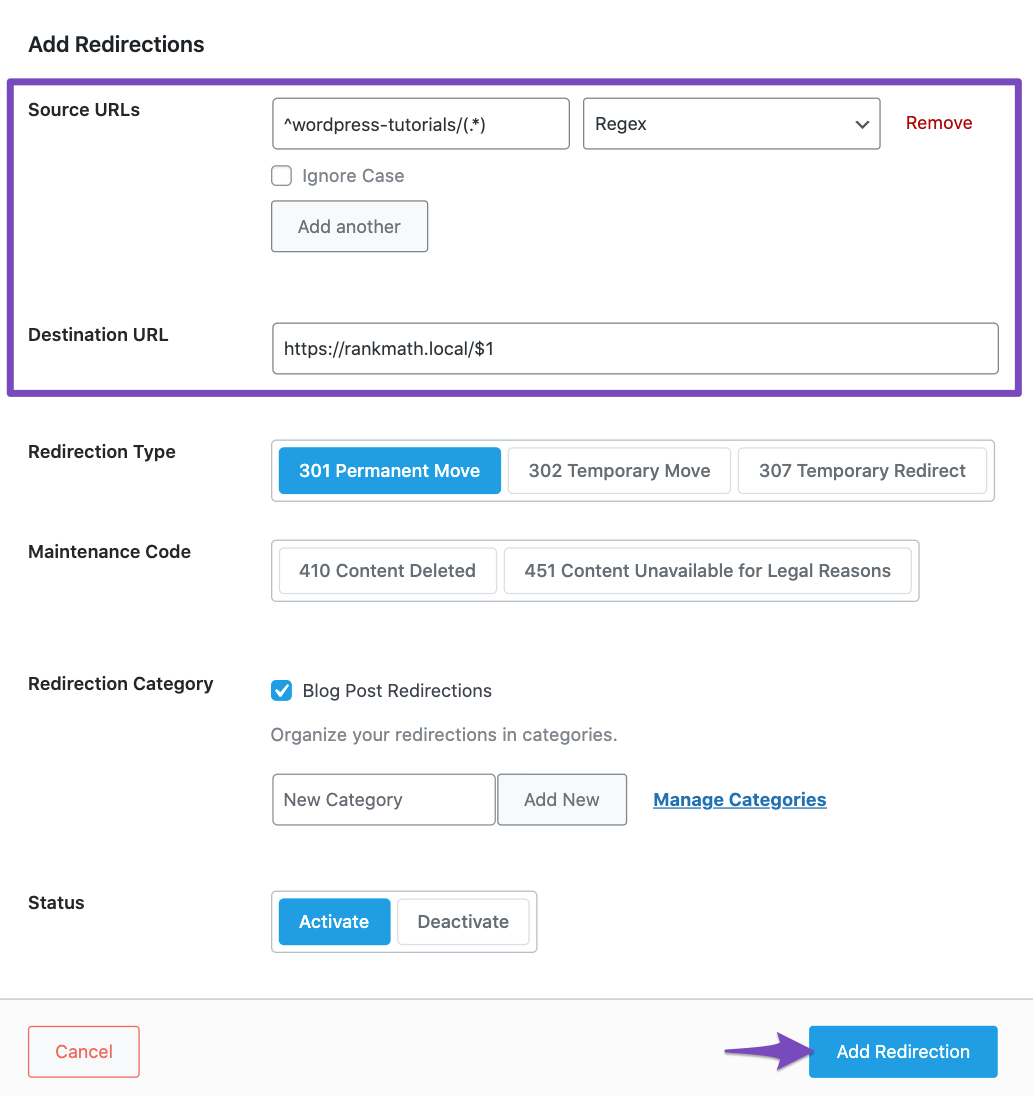This screenshot has height=1096, width=1033.
Task: Choose 307 Temporary Redirect option
Action: [x=862, y=471]
